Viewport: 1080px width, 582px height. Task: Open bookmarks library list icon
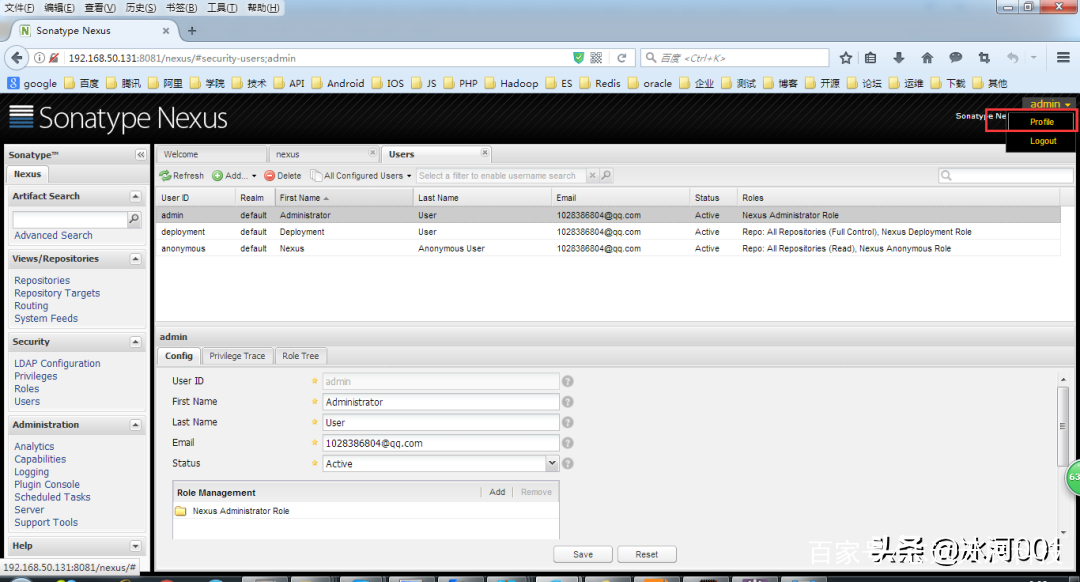871,58
